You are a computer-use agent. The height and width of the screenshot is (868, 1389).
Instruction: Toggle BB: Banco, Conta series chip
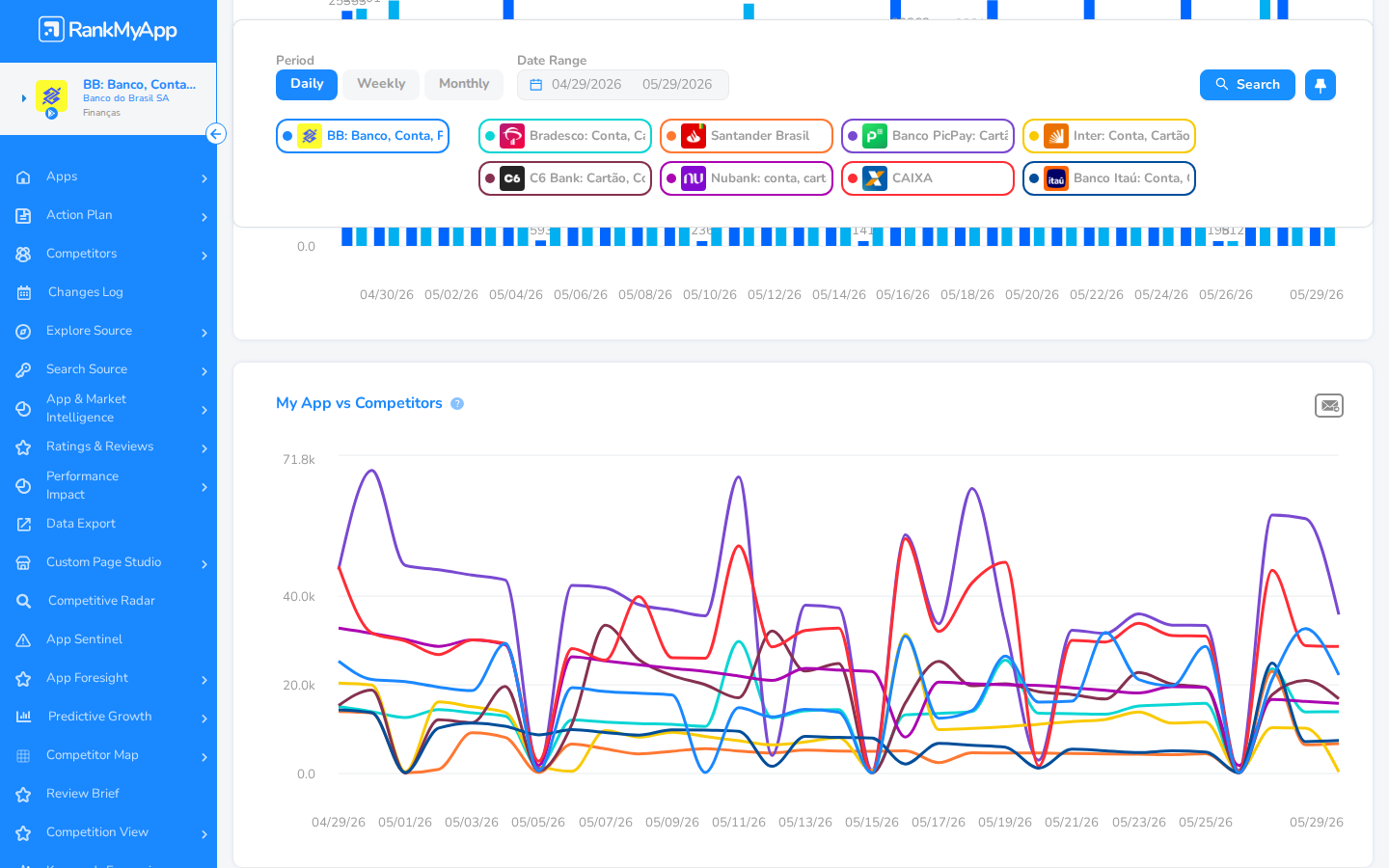pyautogui.click(x=363, y=136)
